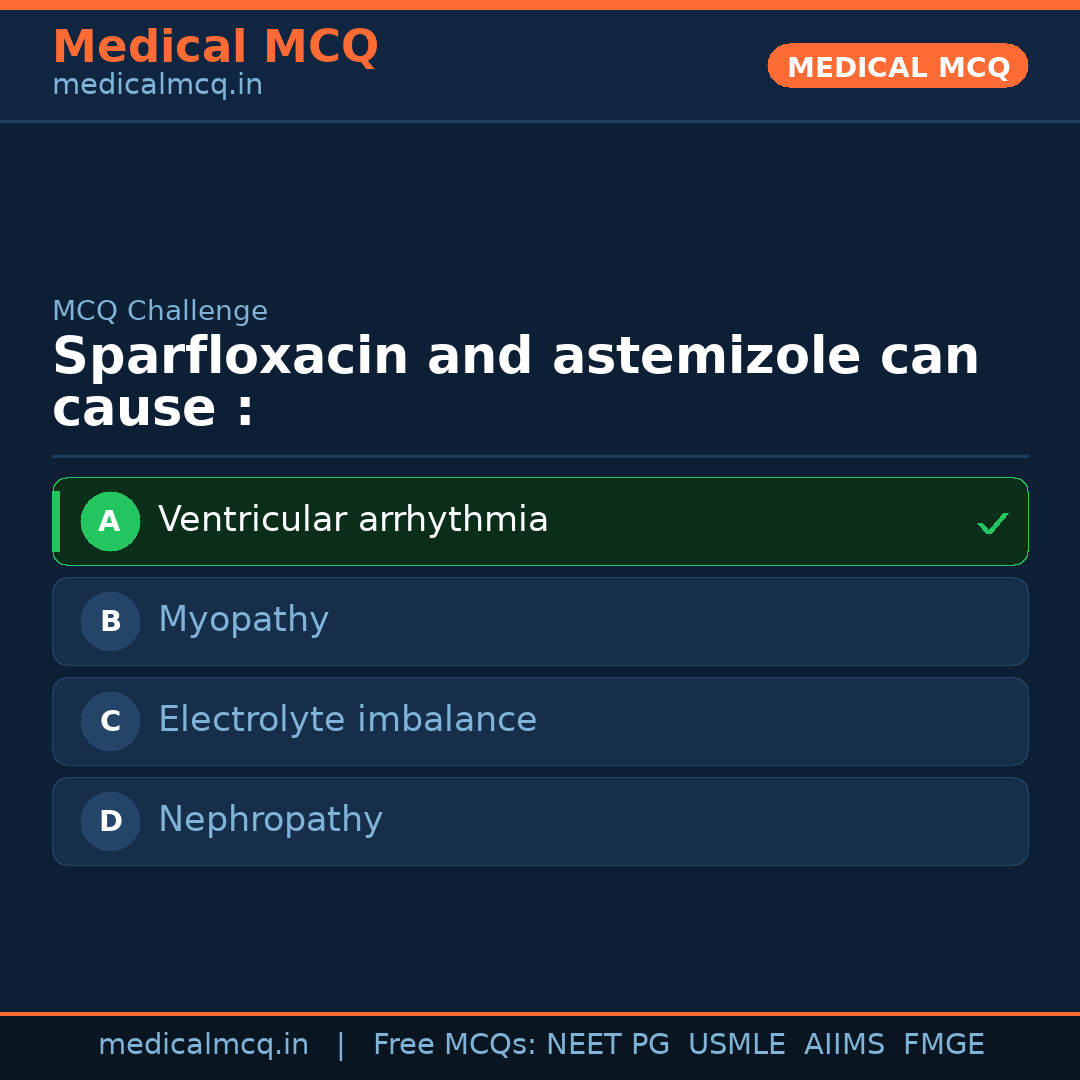The image size is (1080, 1080).
Task: Open the Medical MCQ header title
Action: (215, 47)
